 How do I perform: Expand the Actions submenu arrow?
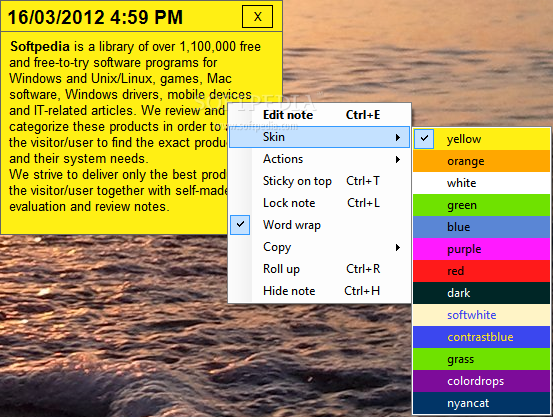[398, 159]
